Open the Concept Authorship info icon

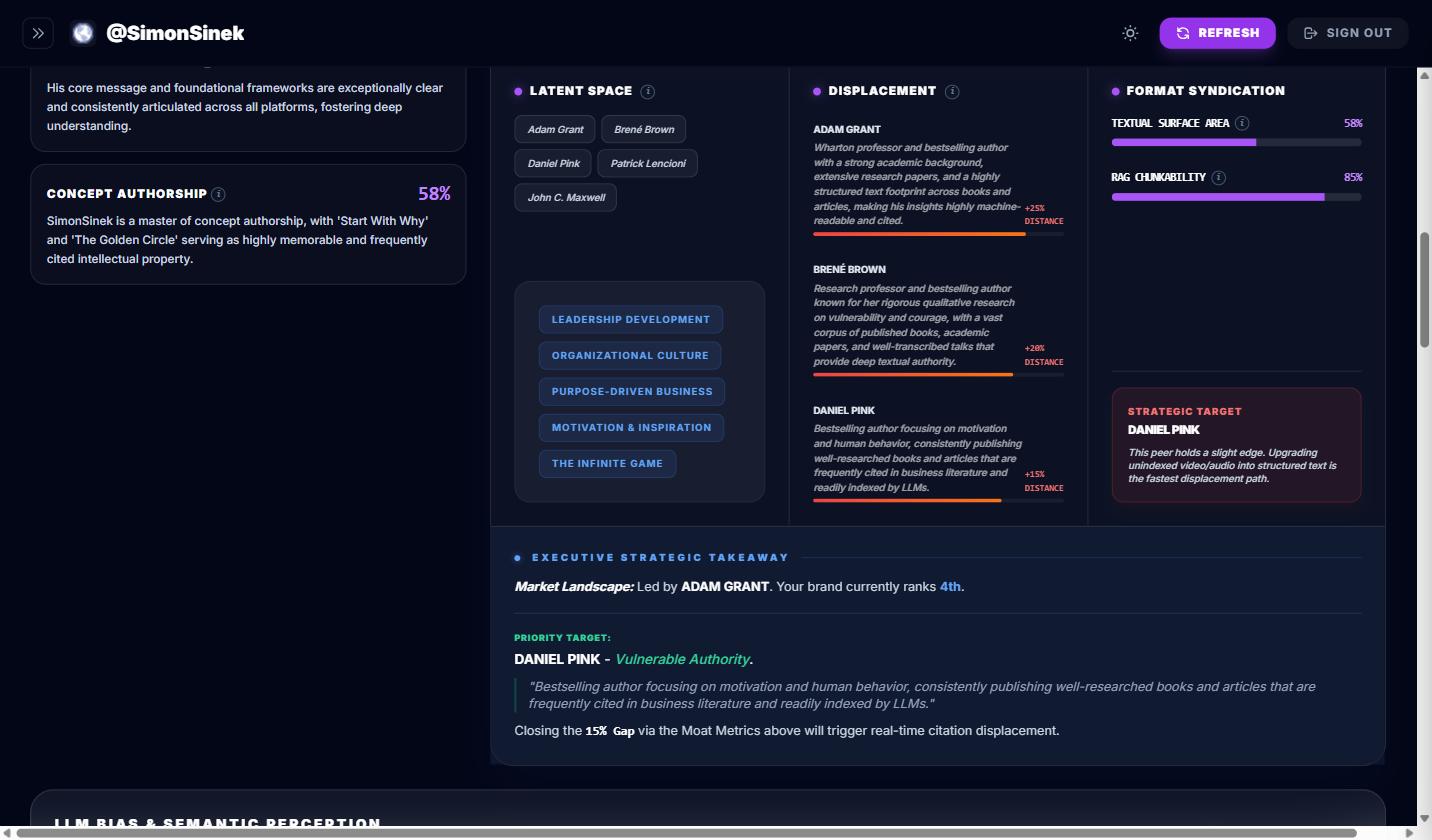tap(218, 194)
